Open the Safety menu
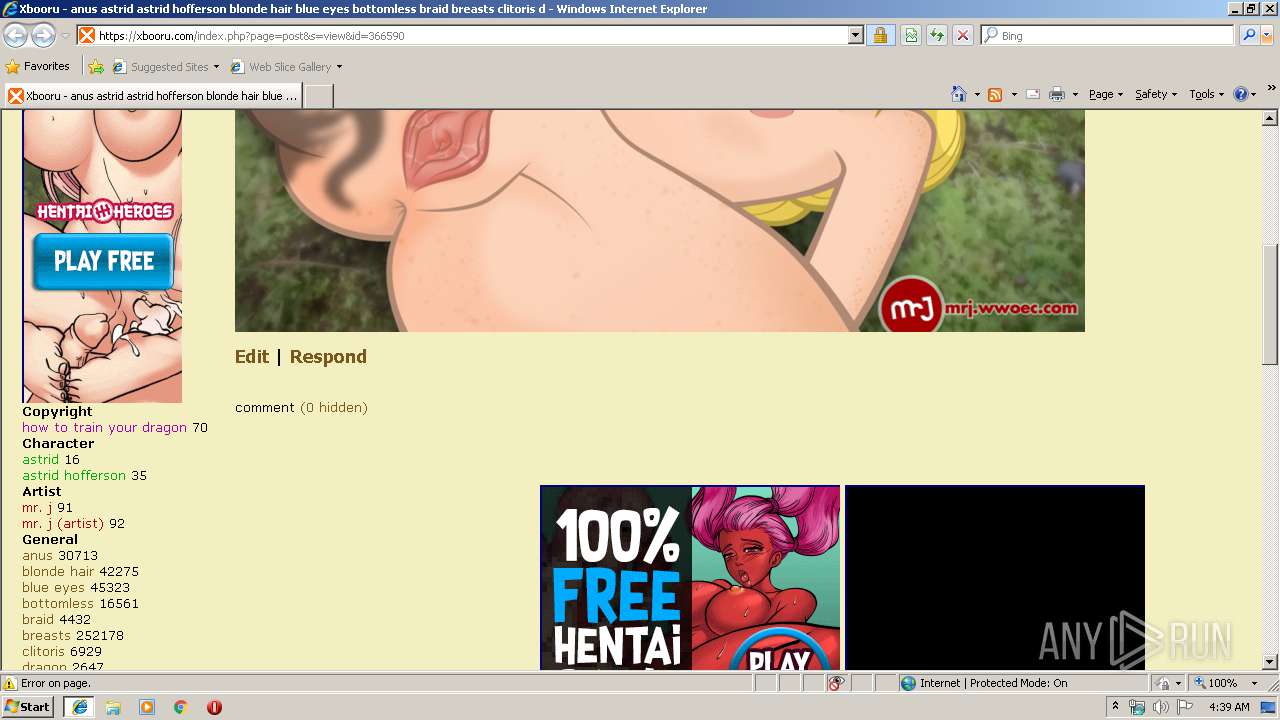1280x720 pixels. click(x=1156, y=94)
